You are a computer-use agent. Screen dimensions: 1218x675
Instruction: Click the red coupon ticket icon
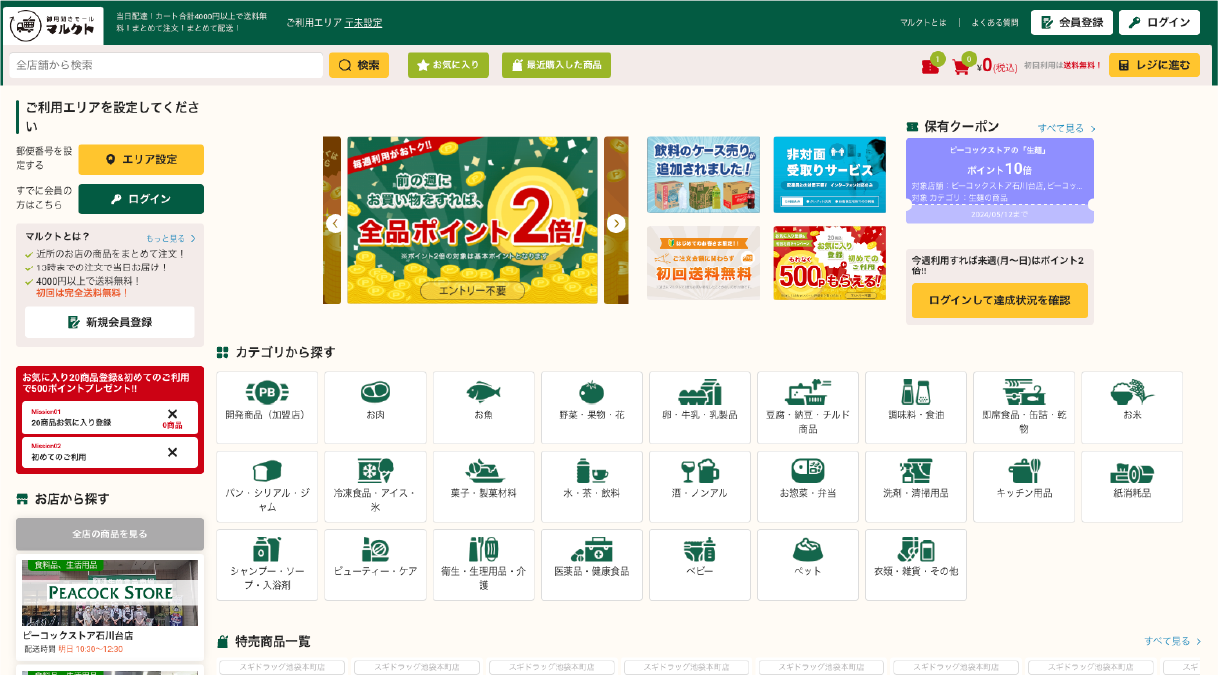click(930, 66)
